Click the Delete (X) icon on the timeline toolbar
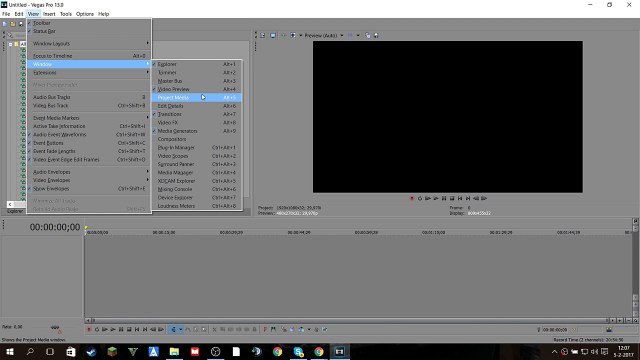 click(x=214, y=329)
